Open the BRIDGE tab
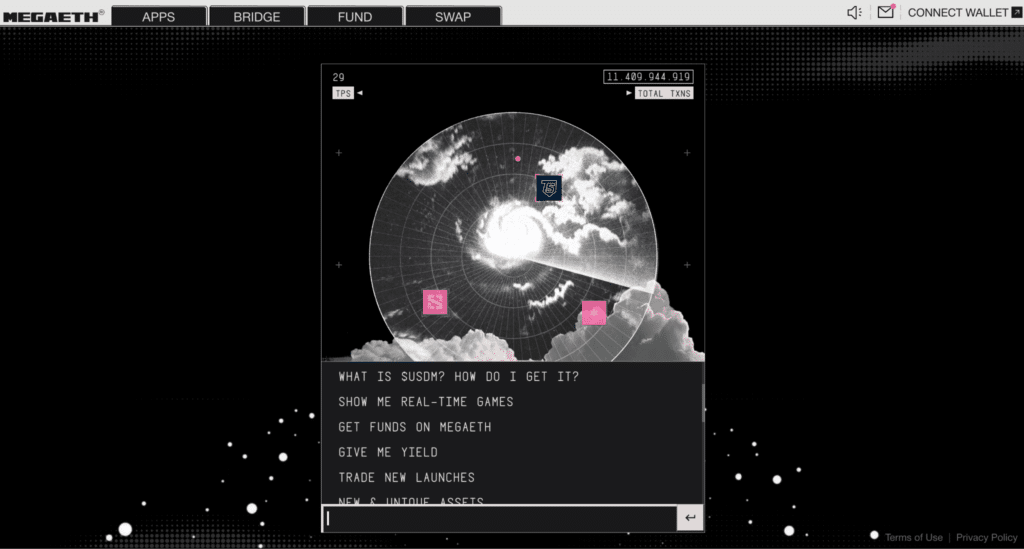1024x549 pixels. [257, 16]
